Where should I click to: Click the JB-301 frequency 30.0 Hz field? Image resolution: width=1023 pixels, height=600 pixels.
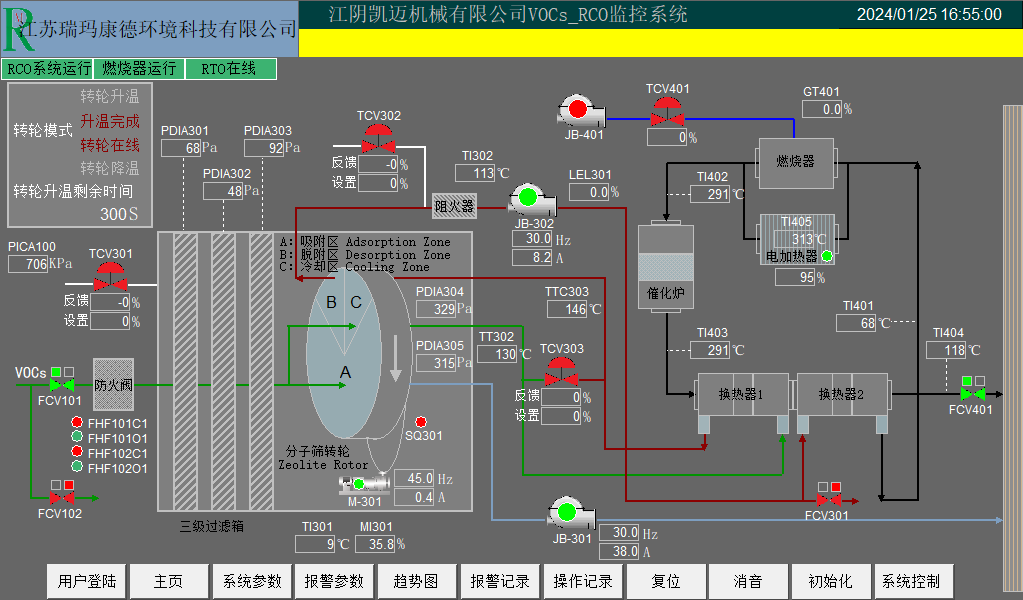point(619,532)
